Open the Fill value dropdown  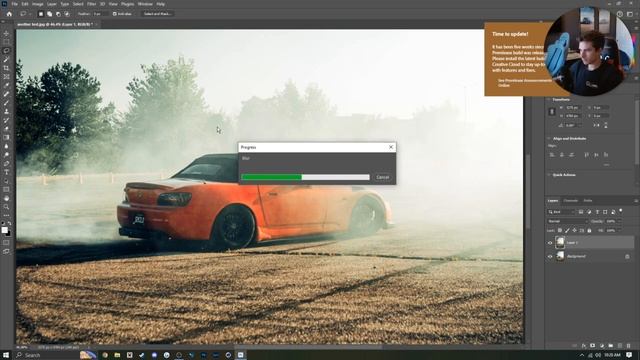tap(619, 231)
